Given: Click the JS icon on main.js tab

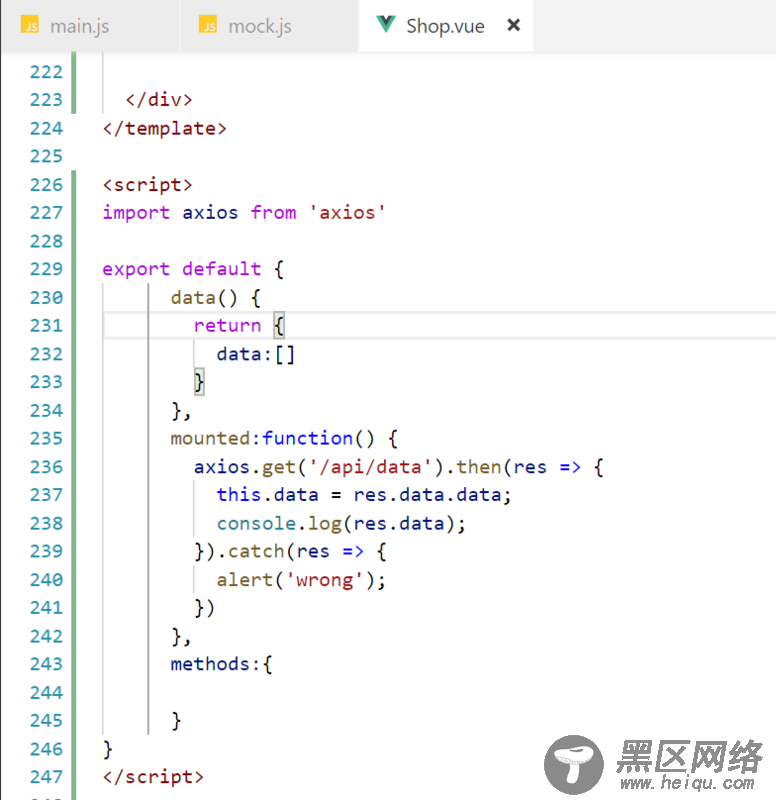Looking at the screenshot, I should click(x=30, y=24).
